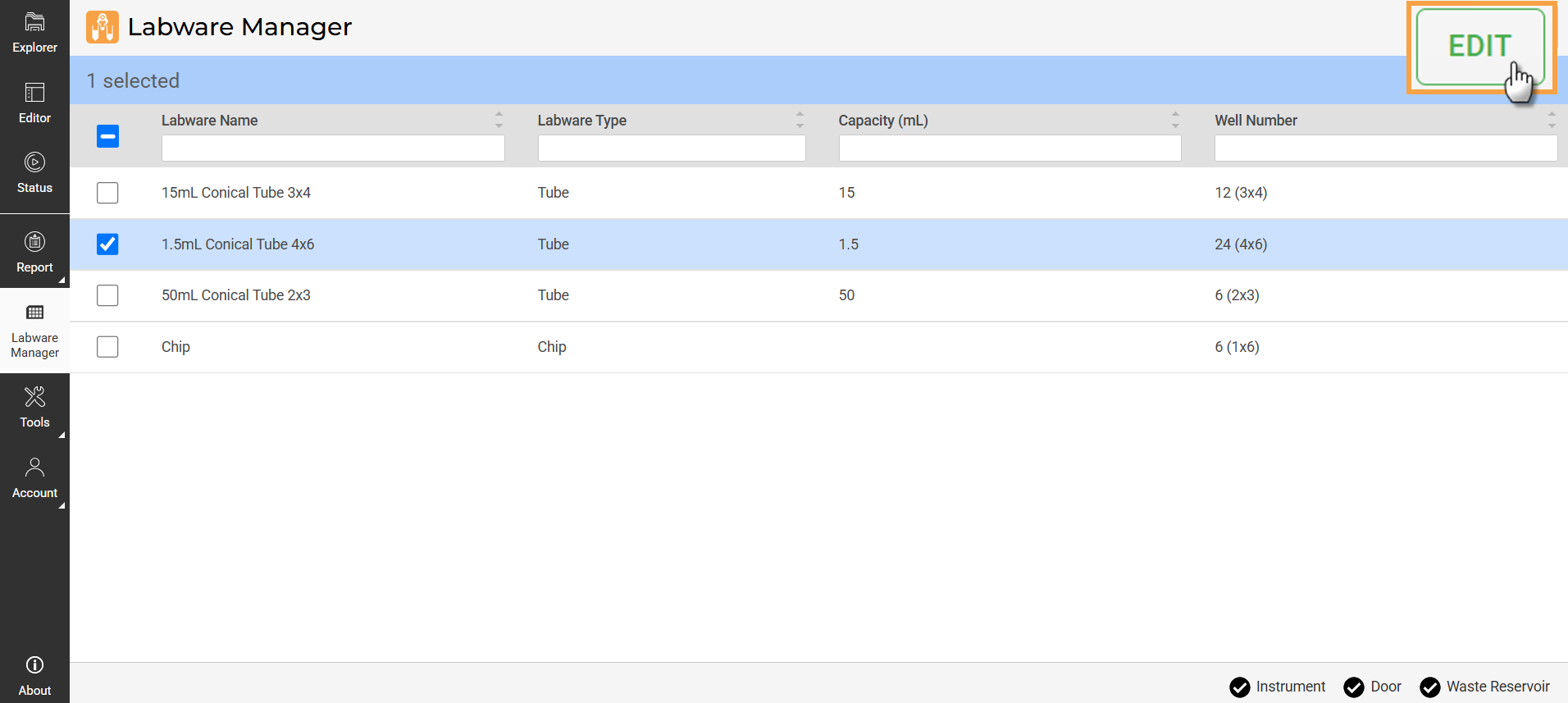Click the Labware Manager logo icon
This screenshot has height=703, width=1568.
point(103,27)
